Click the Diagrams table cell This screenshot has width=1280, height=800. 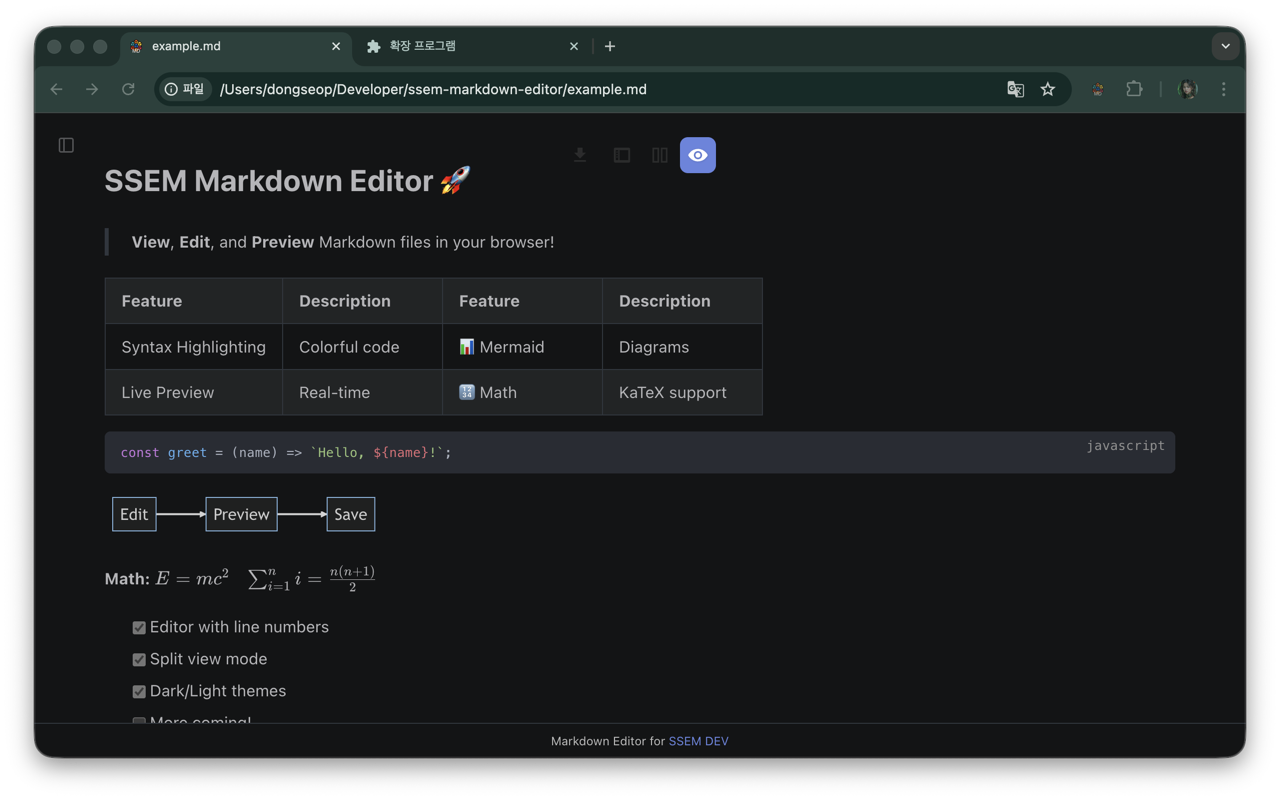click(682, 347)
